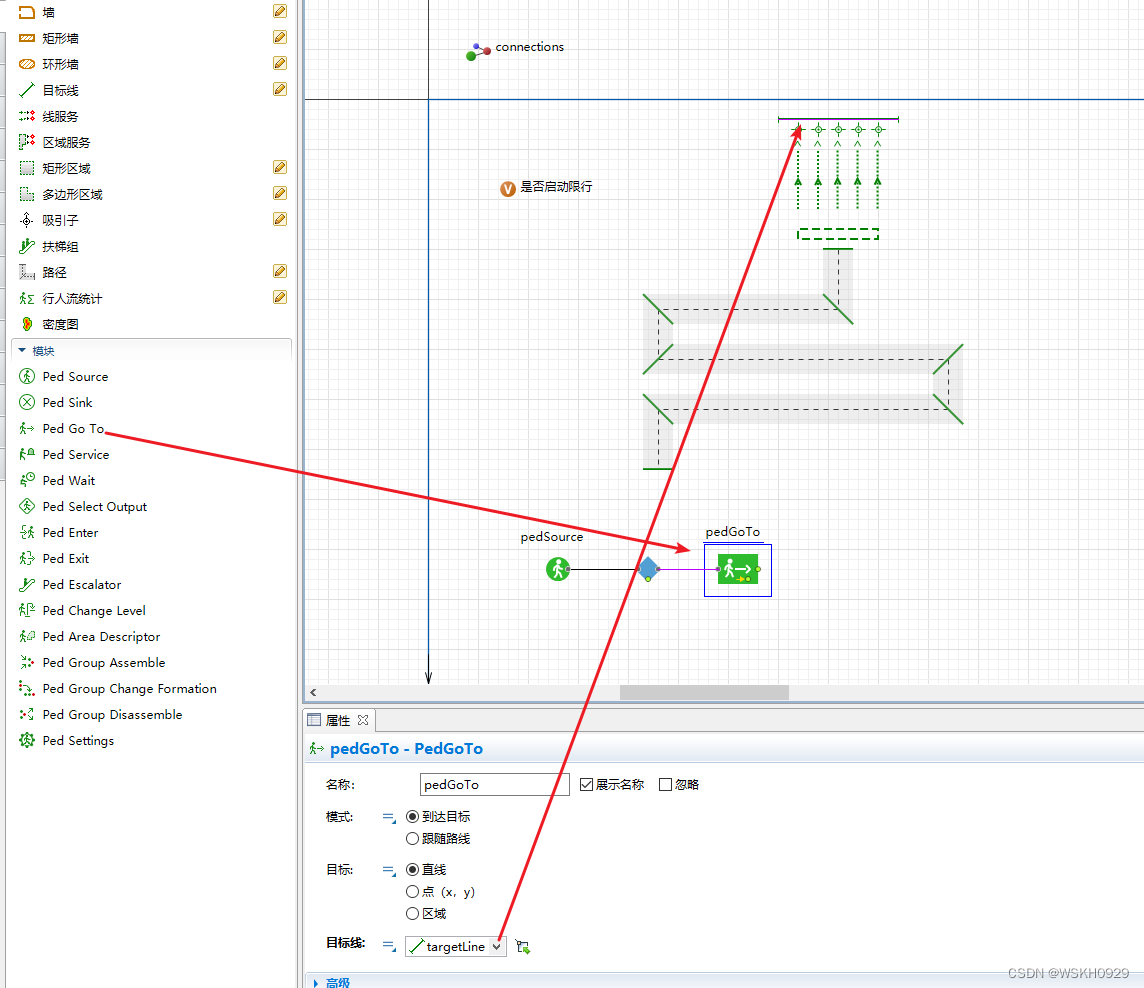This screenshot has width=1144, height=988.
Task: Pick the Ped Enter block icon
Action: click(27, 533)
